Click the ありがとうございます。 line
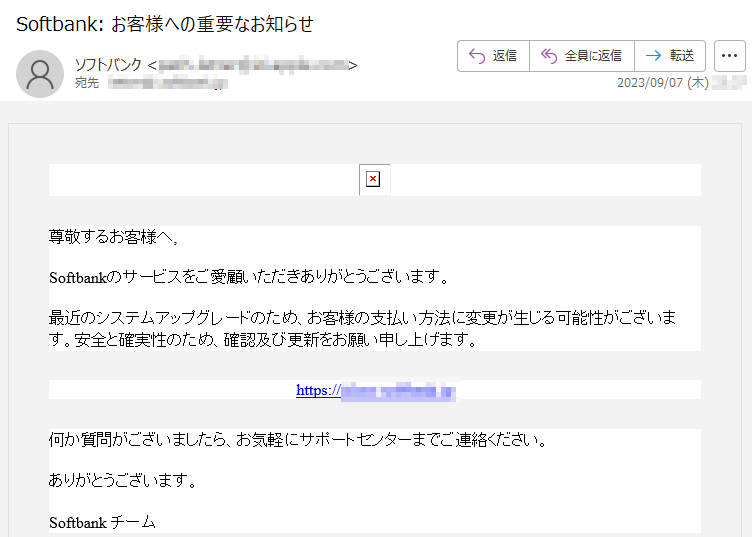The height and width of the screenshot is (537, 754). [123, 480]
